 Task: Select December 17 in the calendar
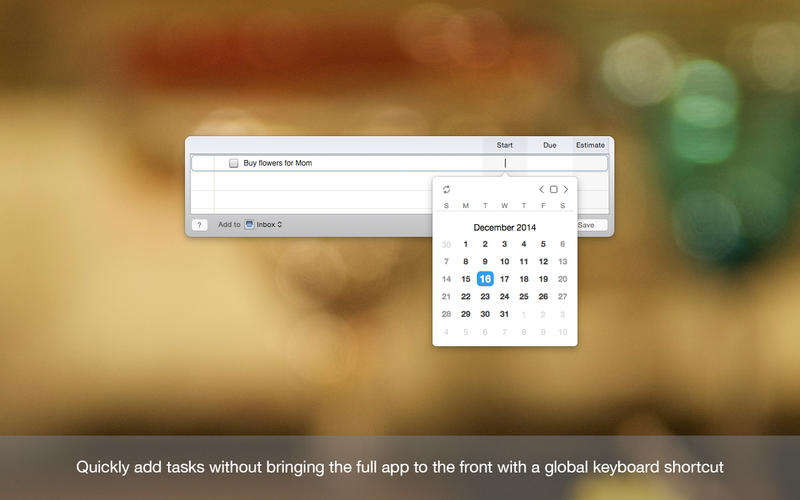505,279
